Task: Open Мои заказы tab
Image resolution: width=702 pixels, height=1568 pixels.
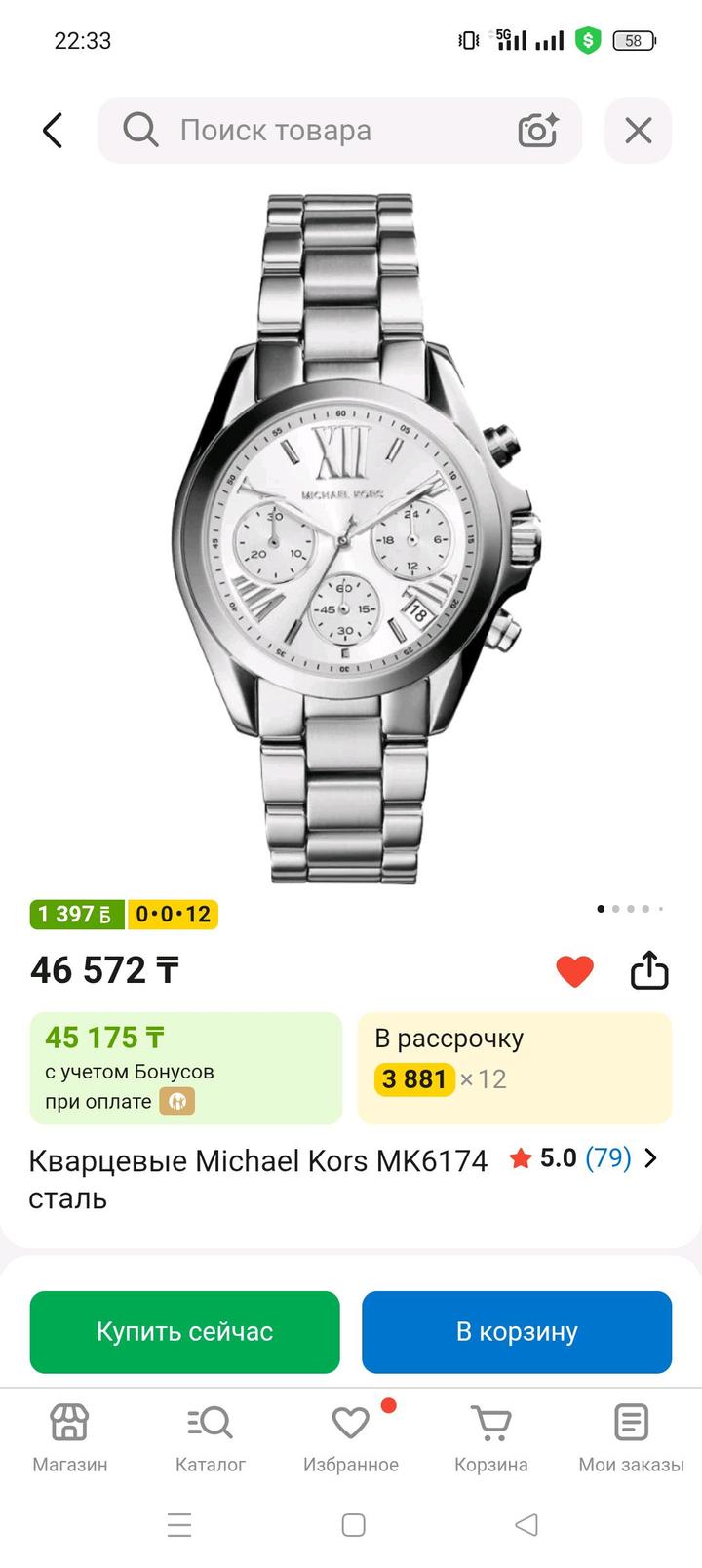Action: [x=632, y=1439]
